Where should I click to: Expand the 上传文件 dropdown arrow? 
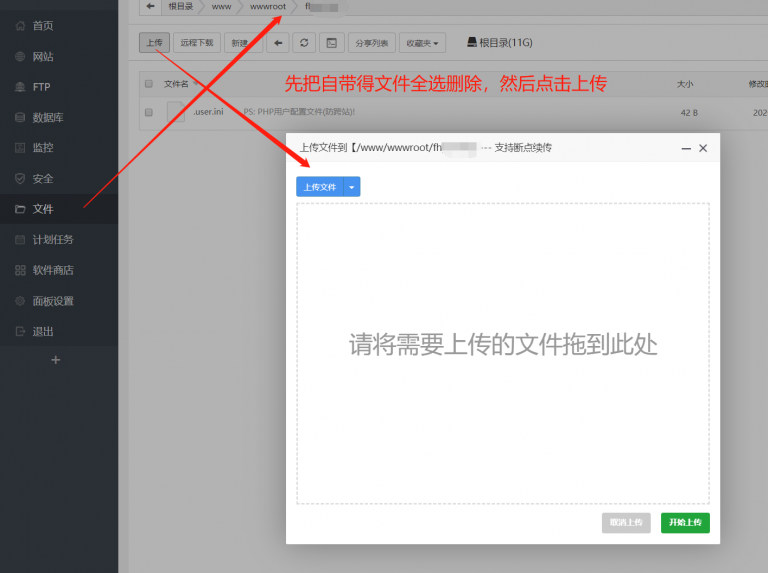click(352, 187)
